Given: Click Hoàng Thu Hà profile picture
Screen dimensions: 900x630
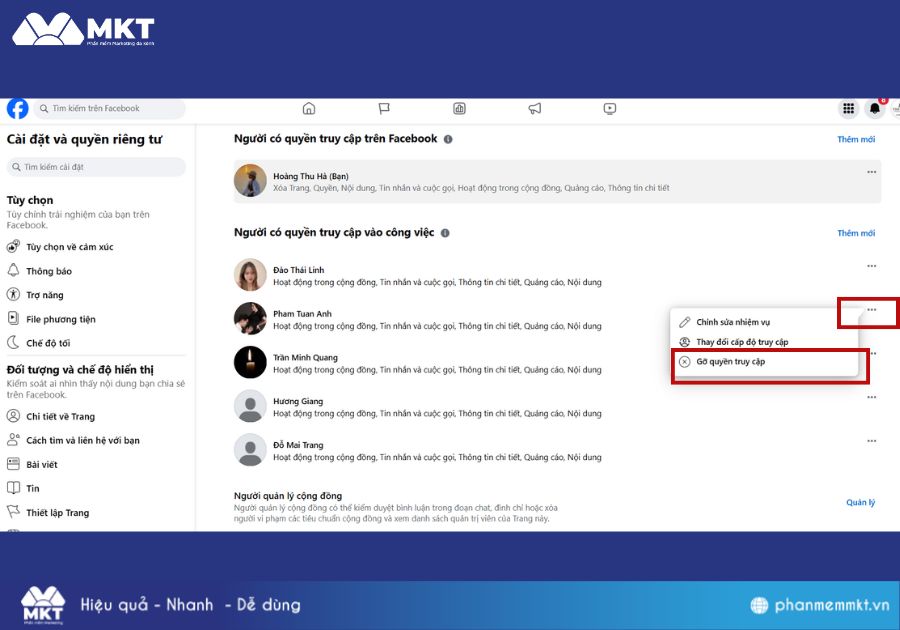Looking at the screenshot, I should [250, 180].
